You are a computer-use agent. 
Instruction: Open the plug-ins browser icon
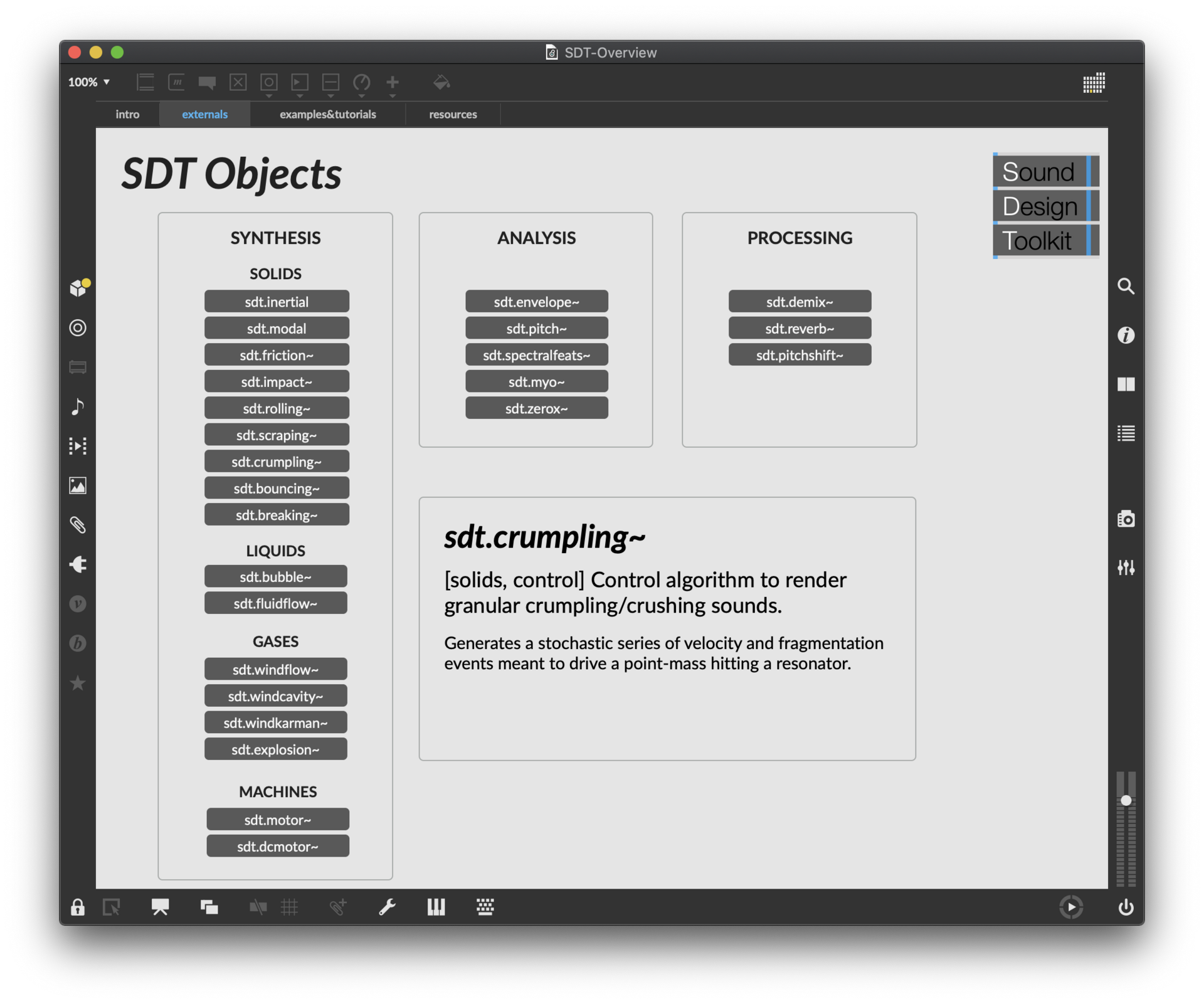point(78,564)
